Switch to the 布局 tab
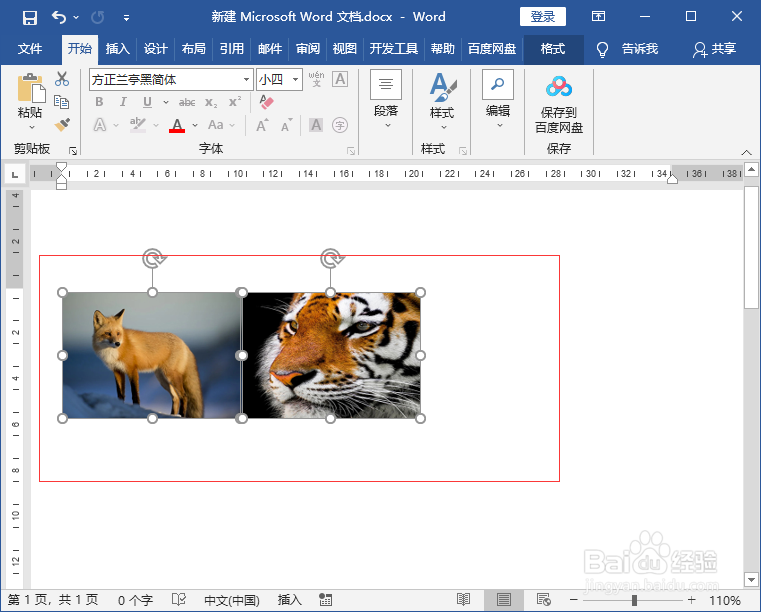The width and height of the screenshot is (761, 612). pyautogui.click(x=193, y=49)
